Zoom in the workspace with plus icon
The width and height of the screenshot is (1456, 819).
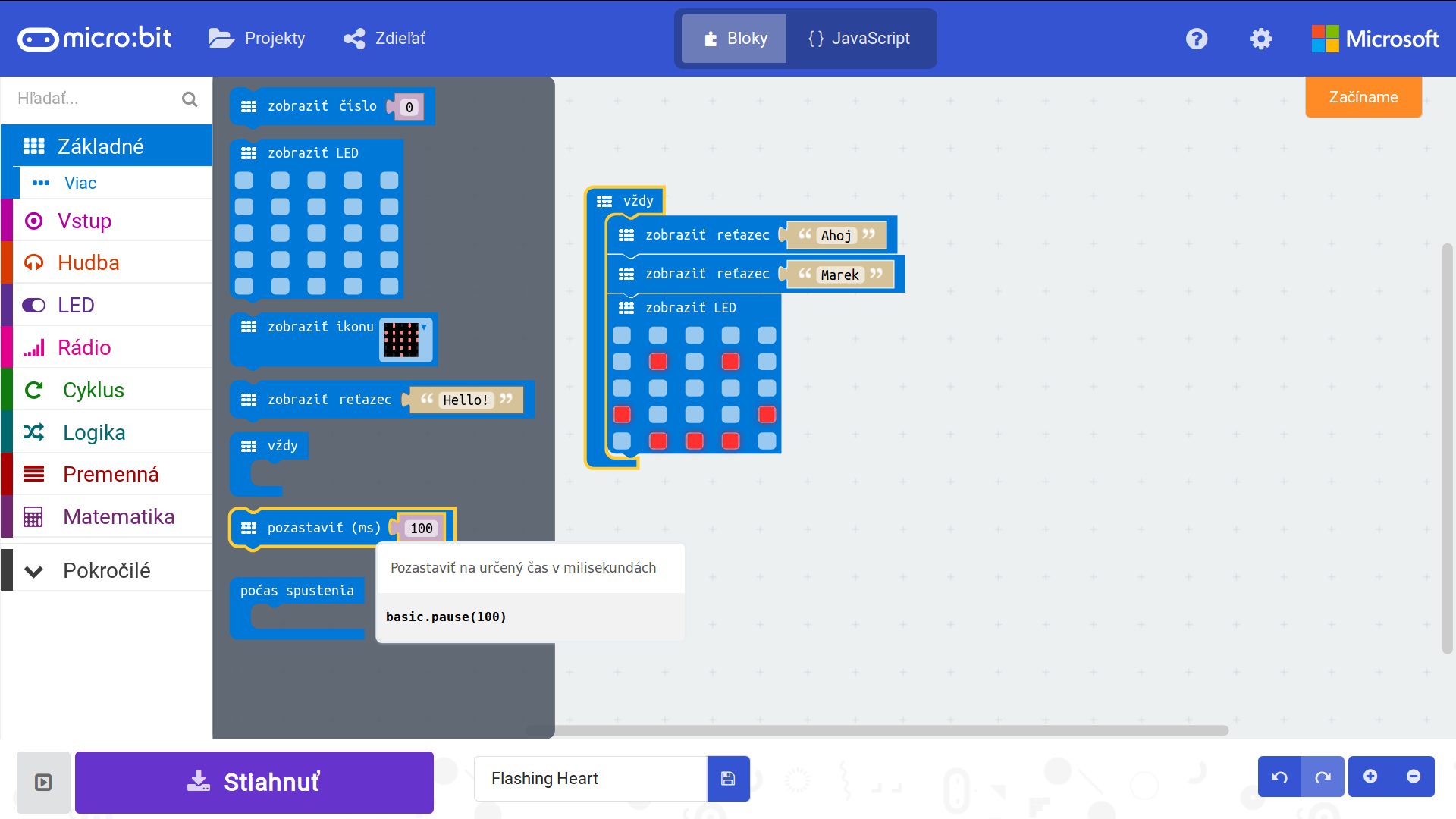coord(1370,777)
